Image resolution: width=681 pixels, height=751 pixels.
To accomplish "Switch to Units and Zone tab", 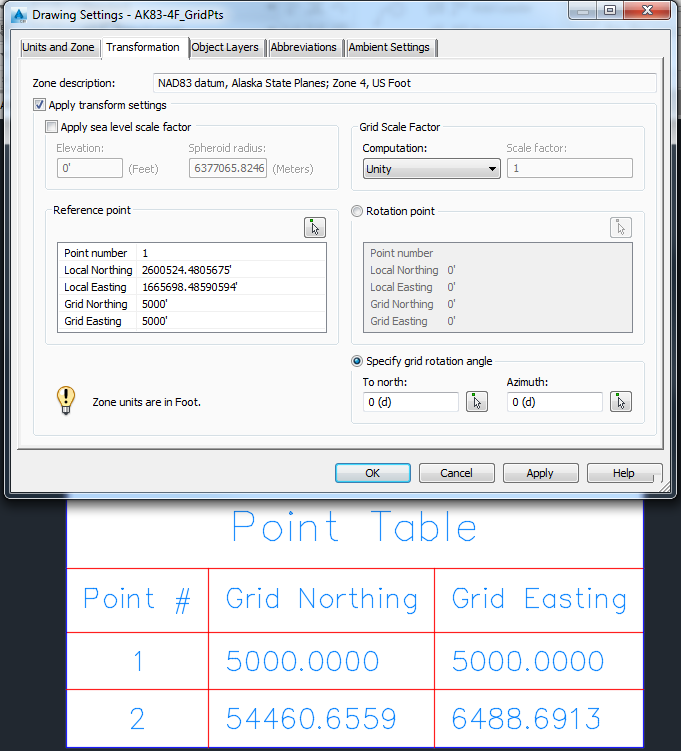I will pos(58,47).
